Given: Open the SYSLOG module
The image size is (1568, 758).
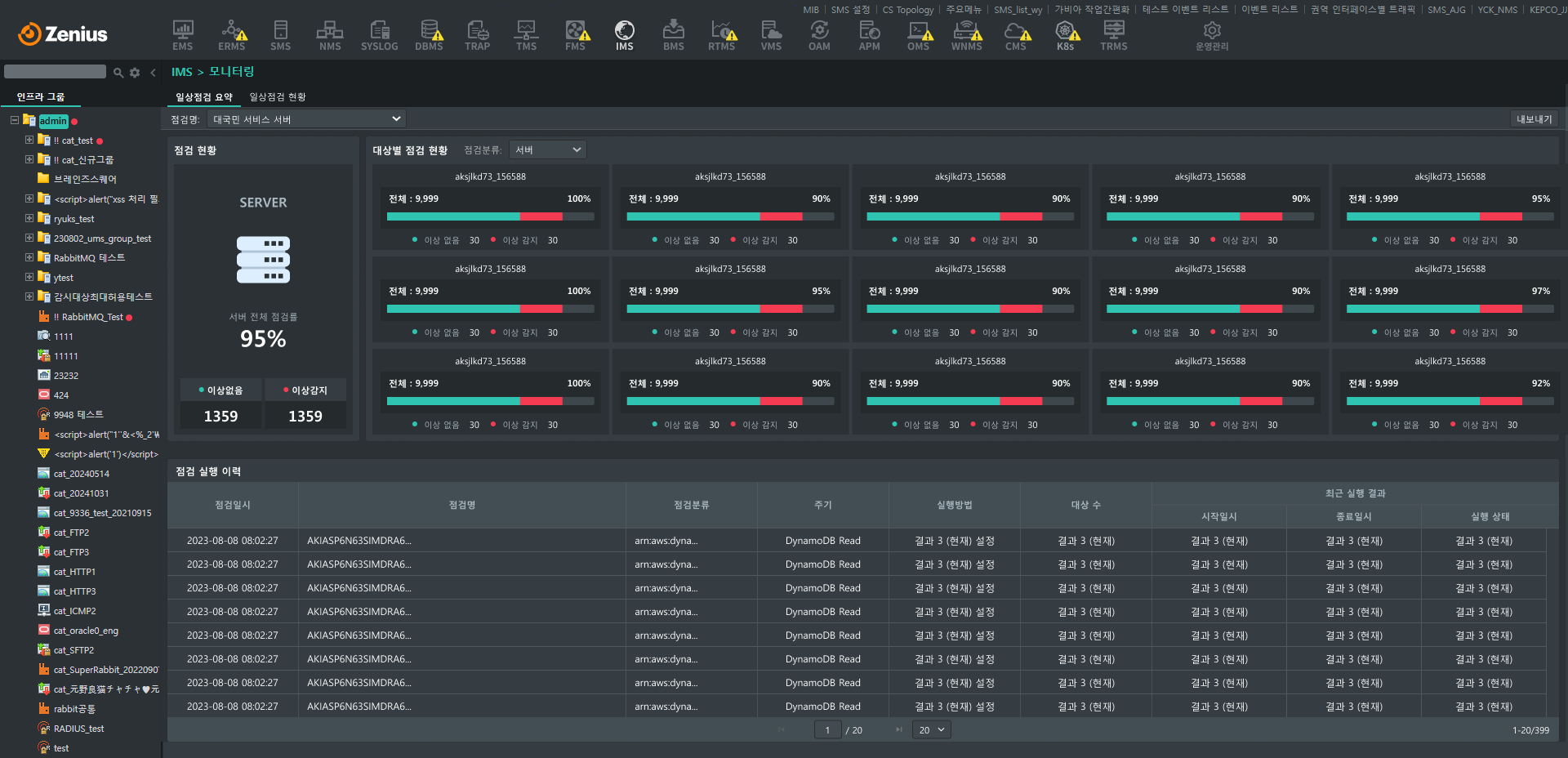Looking at the screenshot, I should click(380, 36).
